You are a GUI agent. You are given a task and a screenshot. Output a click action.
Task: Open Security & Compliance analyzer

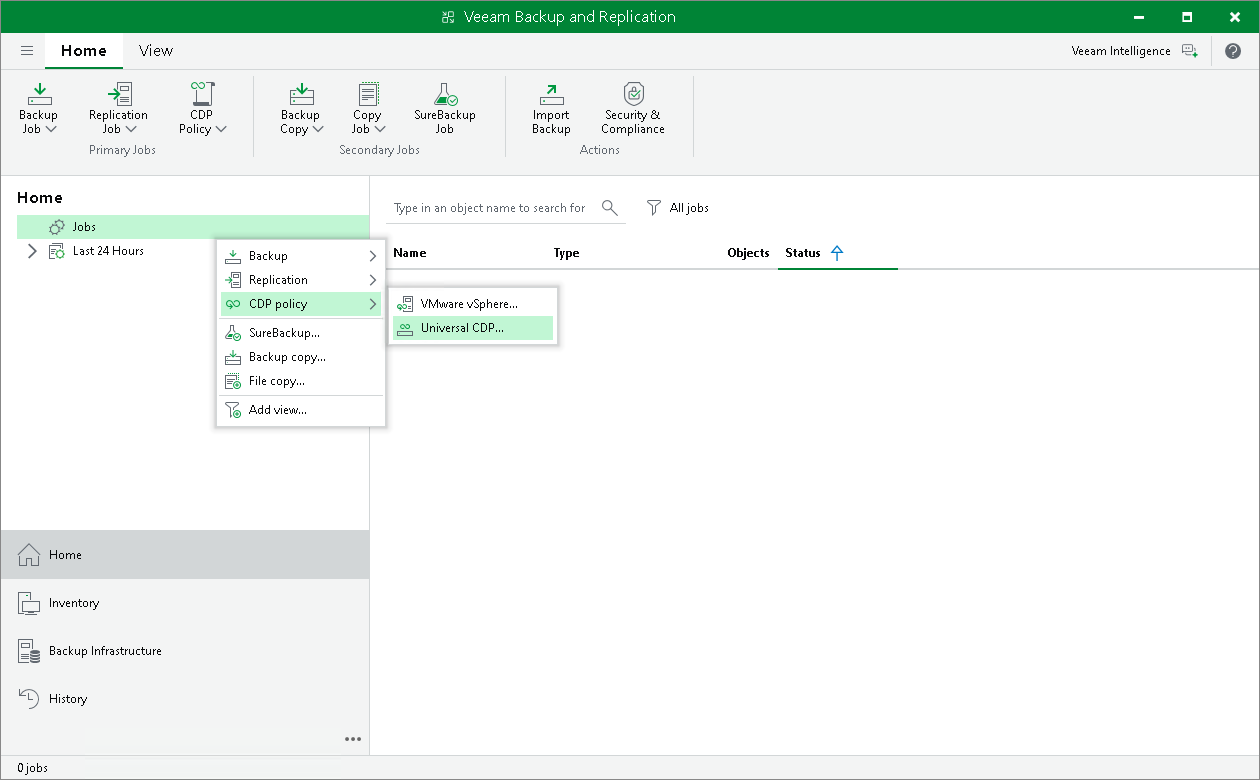(632, 95)
